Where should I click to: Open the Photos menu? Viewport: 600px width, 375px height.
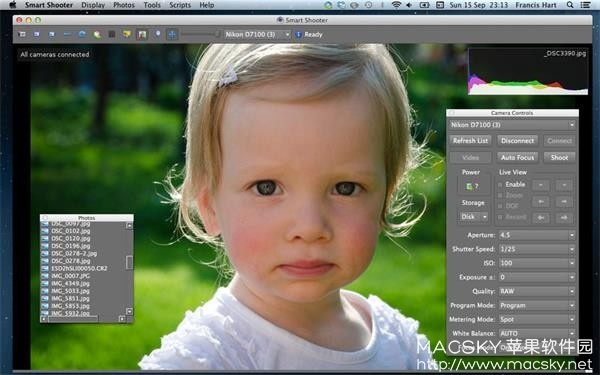coord(124,5)
